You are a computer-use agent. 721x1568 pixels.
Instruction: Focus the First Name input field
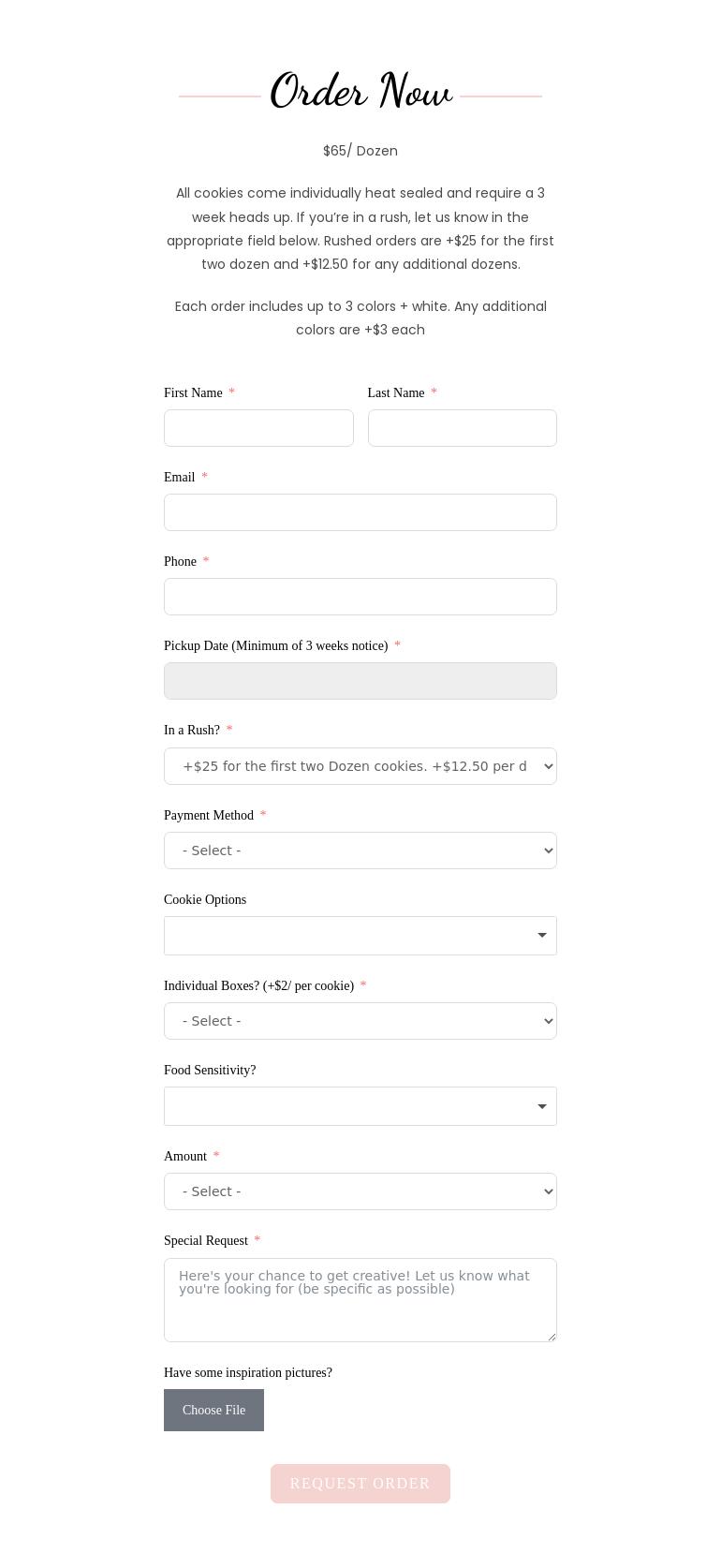click(x=258, y=428)
